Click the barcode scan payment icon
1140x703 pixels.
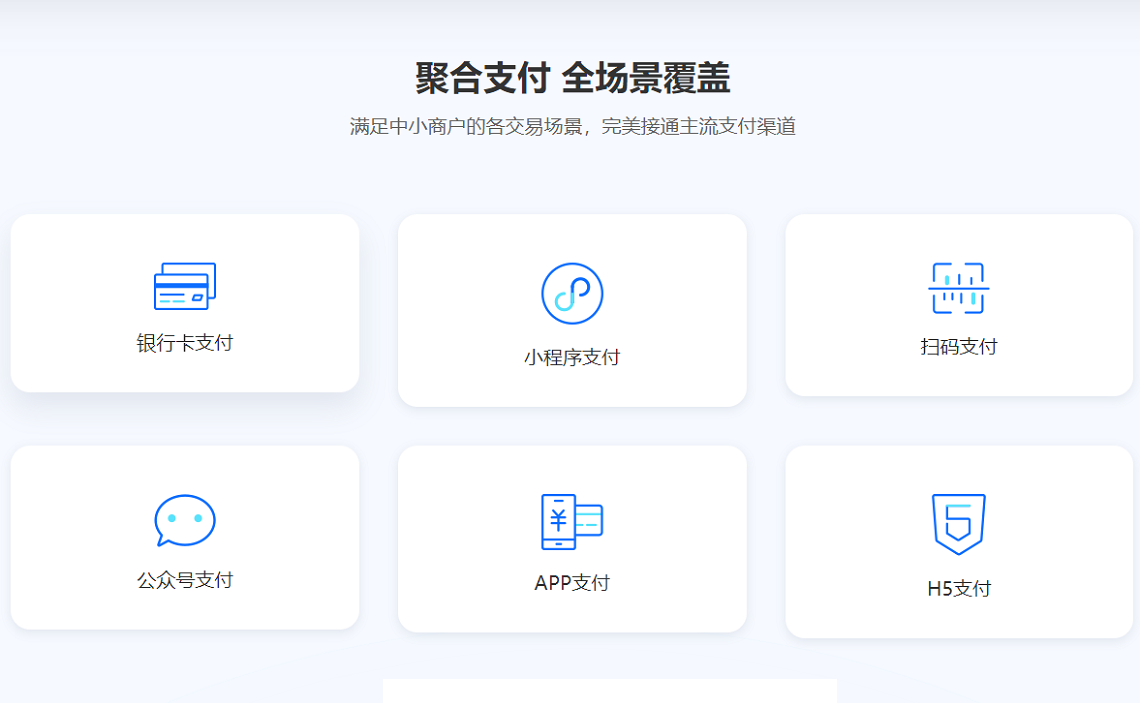click(958, 289)
